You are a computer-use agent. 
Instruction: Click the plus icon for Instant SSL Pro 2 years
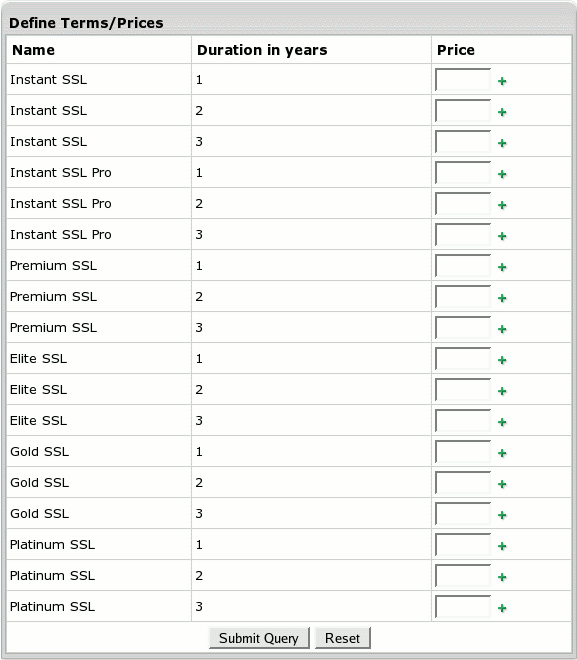502,205
